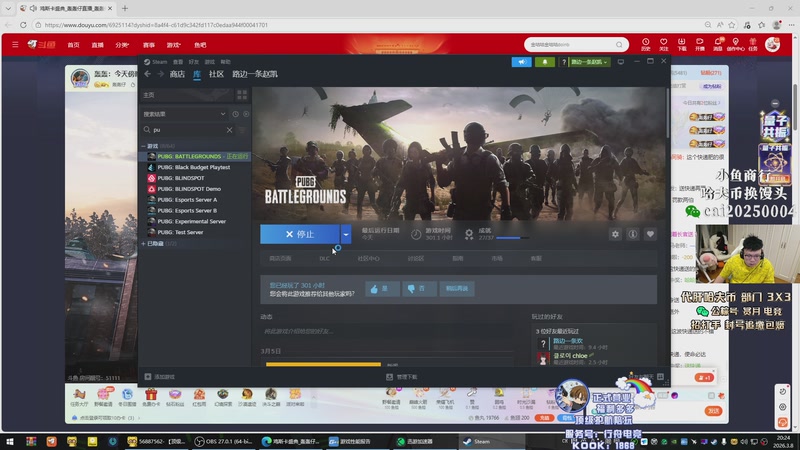Switch to the 商店 store tab
Screen dimensions: 800x450
(x=177, y=74)
